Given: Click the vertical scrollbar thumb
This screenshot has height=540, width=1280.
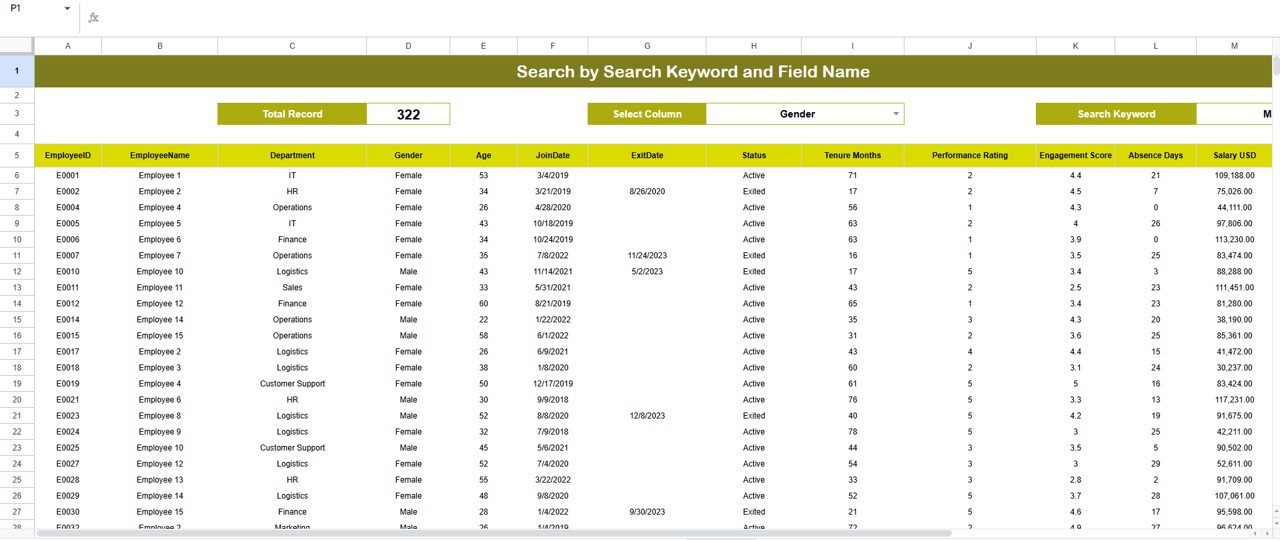Looking at the screenshot, I should tap(1275, 66).
